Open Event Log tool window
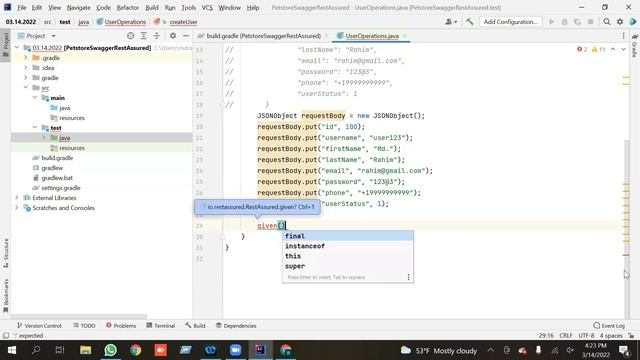Viewport: 640px width, 360px height. [609, 326]
